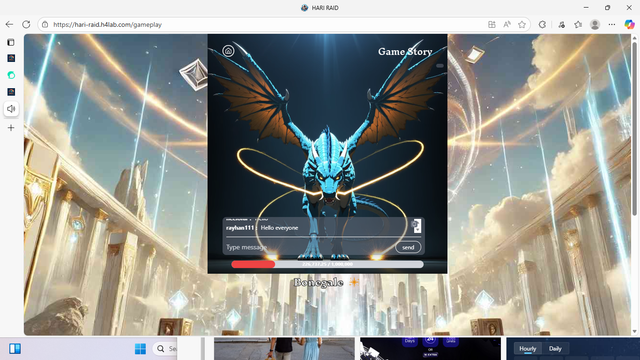640x360 pixels.
Task: Add this page to favorites
Action: pyautogui.click(x=522, y=24)
